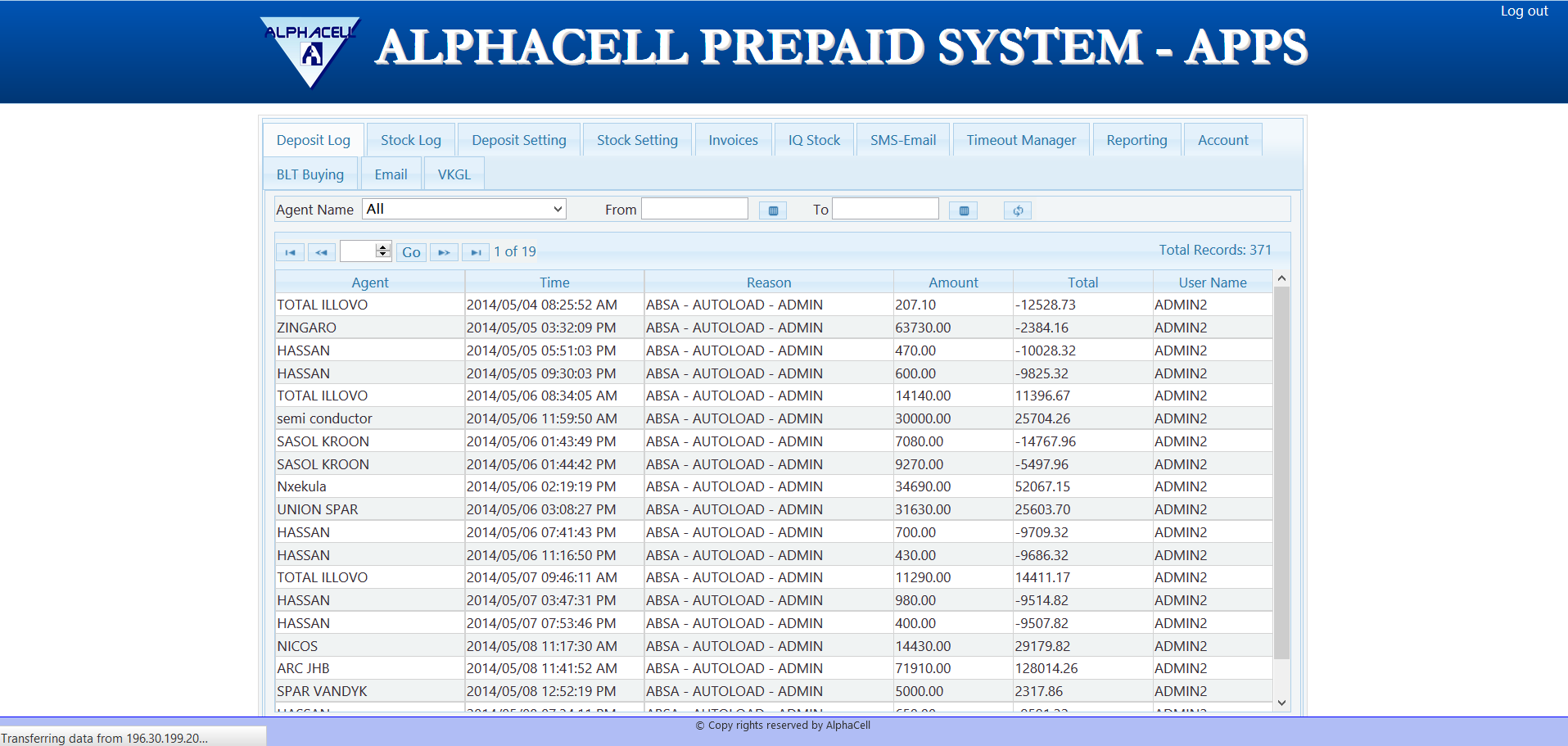Go to the previous page of records

point(321,252)
